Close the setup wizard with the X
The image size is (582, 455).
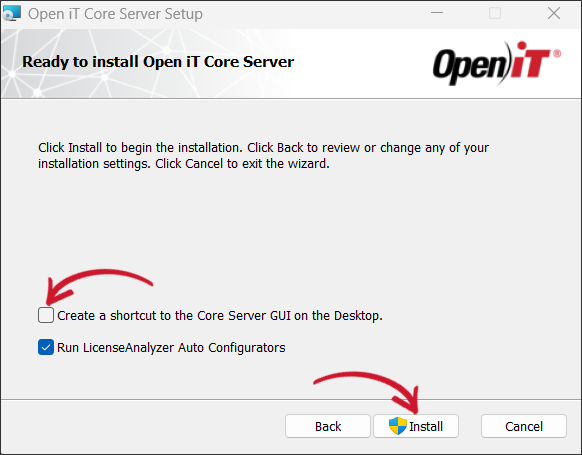click(554, 13)
